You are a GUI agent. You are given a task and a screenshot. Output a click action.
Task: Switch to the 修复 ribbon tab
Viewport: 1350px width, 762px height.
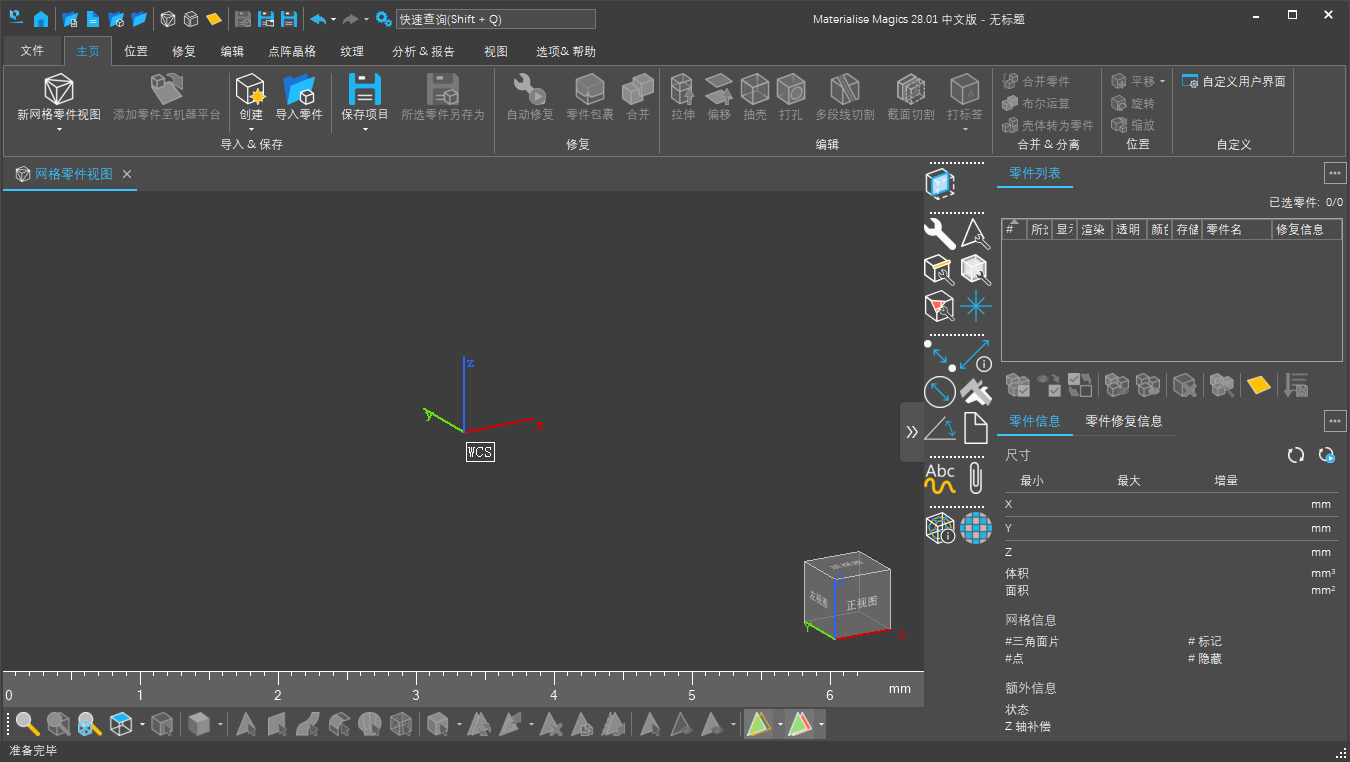coord(183,51)
